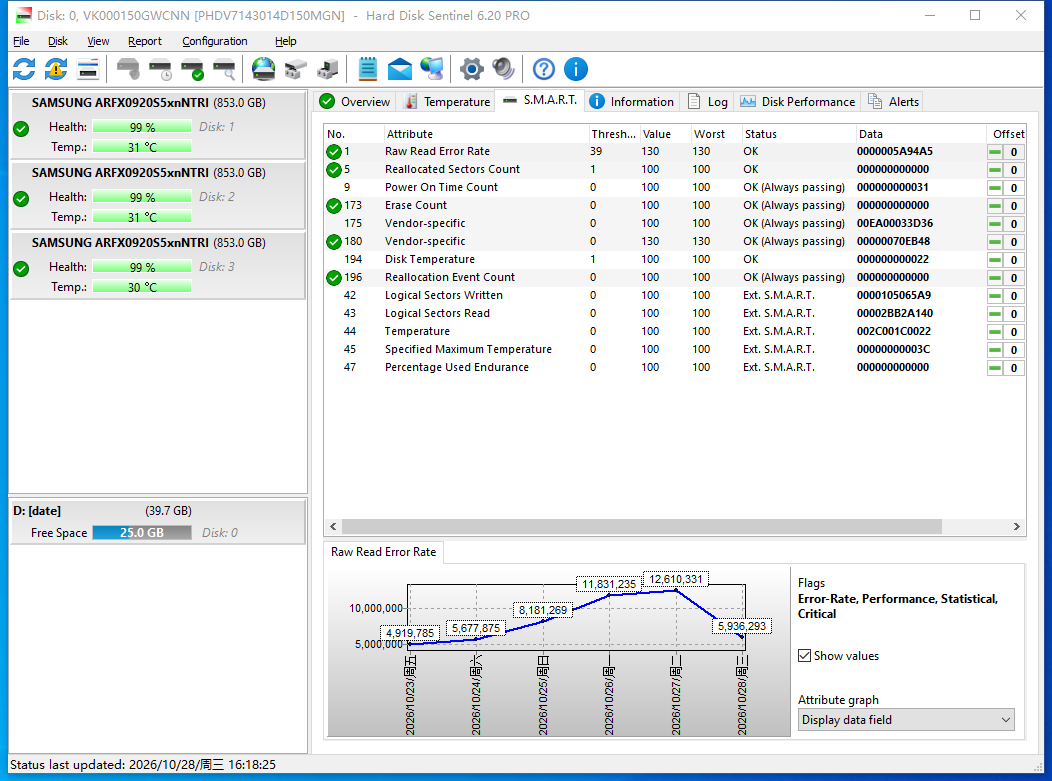Click the Free Space 25.0 GB bar
This screenshot has width=1052, height=781.
(x=142, y=533)
